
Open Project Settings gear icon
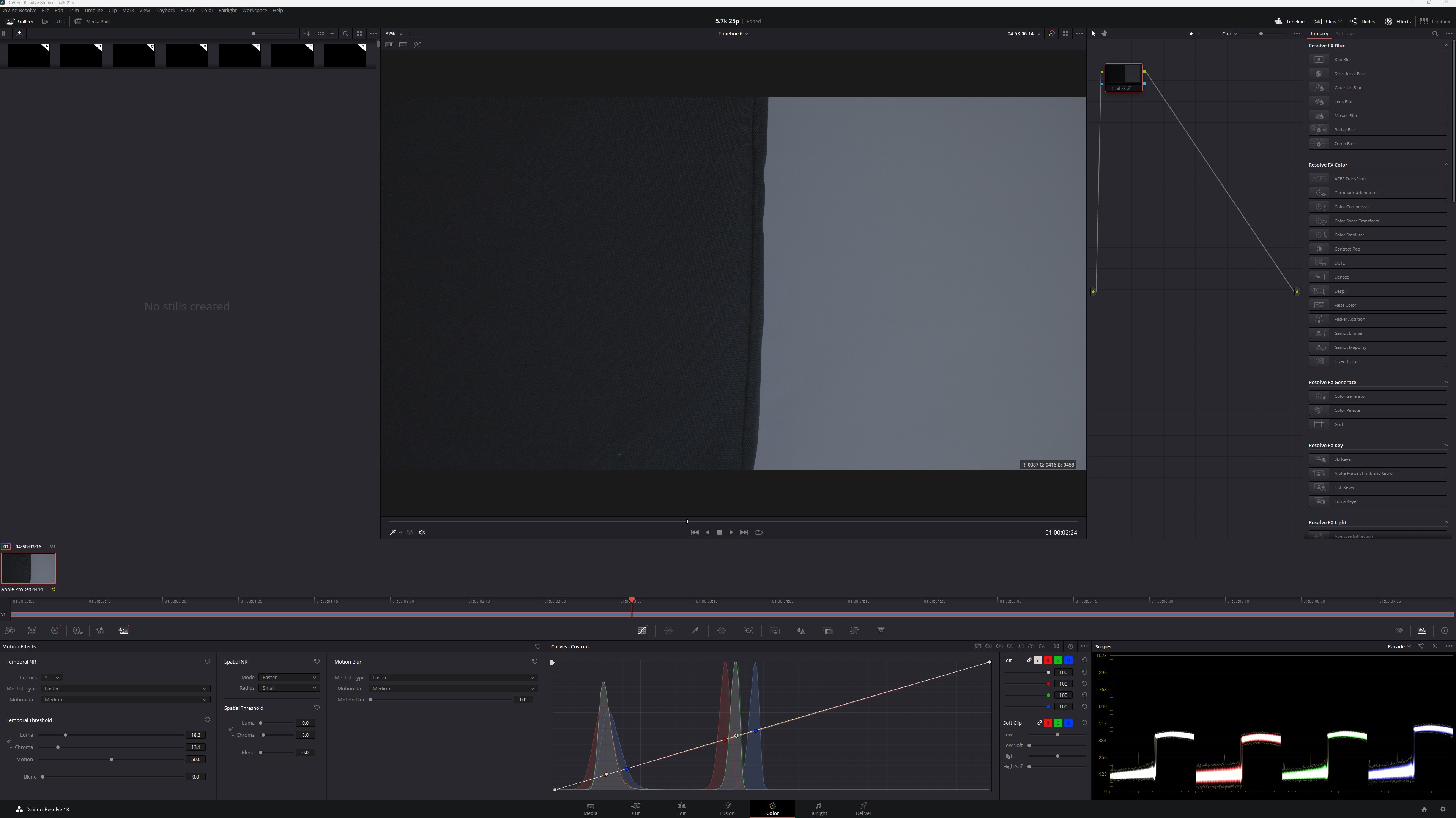click(x=1442, y=809)
